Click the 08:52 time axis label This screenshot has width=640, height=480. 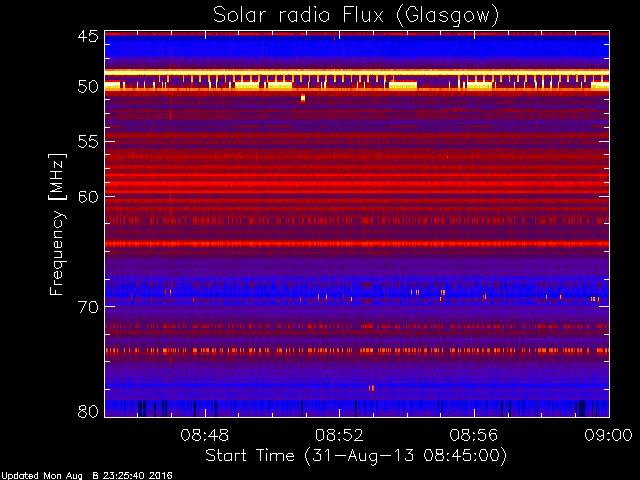pyautogui.click(x=339, y=435)
